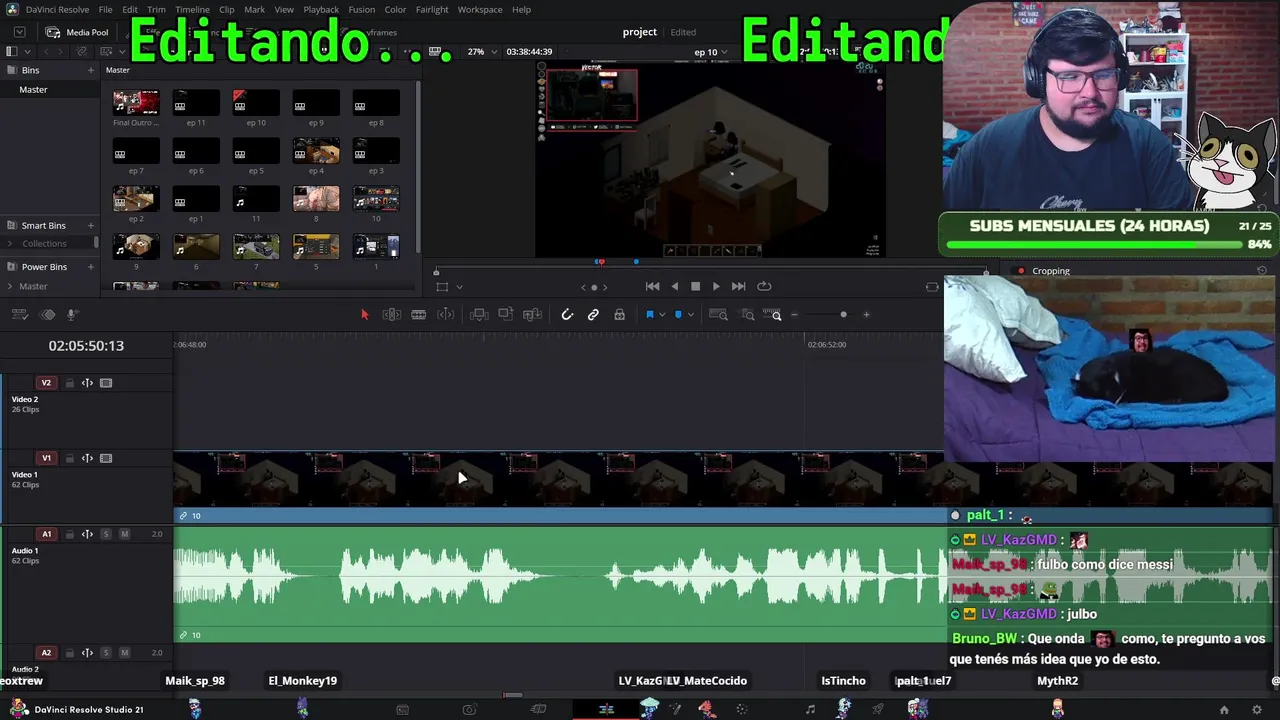Play in reverse in the viewer
Image resolution: width=1280 pixels, height=720 pixels.
click(674, 286)
